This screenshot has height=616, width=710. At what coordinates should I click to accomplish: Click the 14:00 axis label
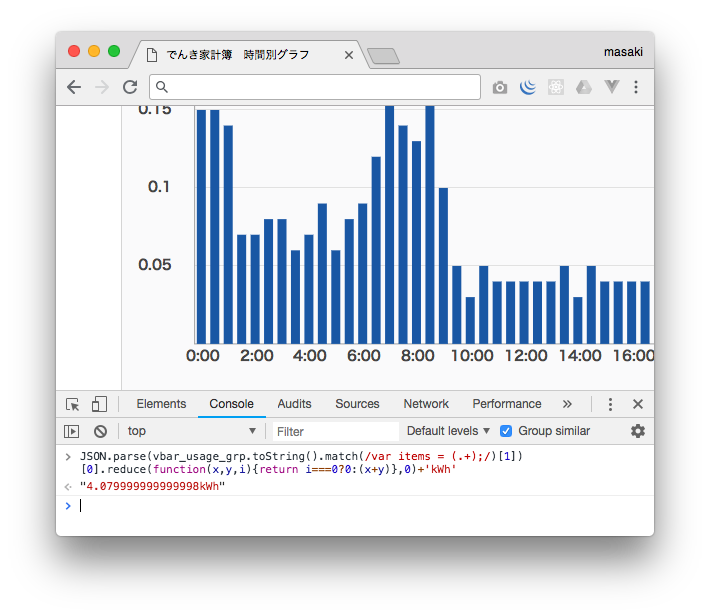[580, 356]
